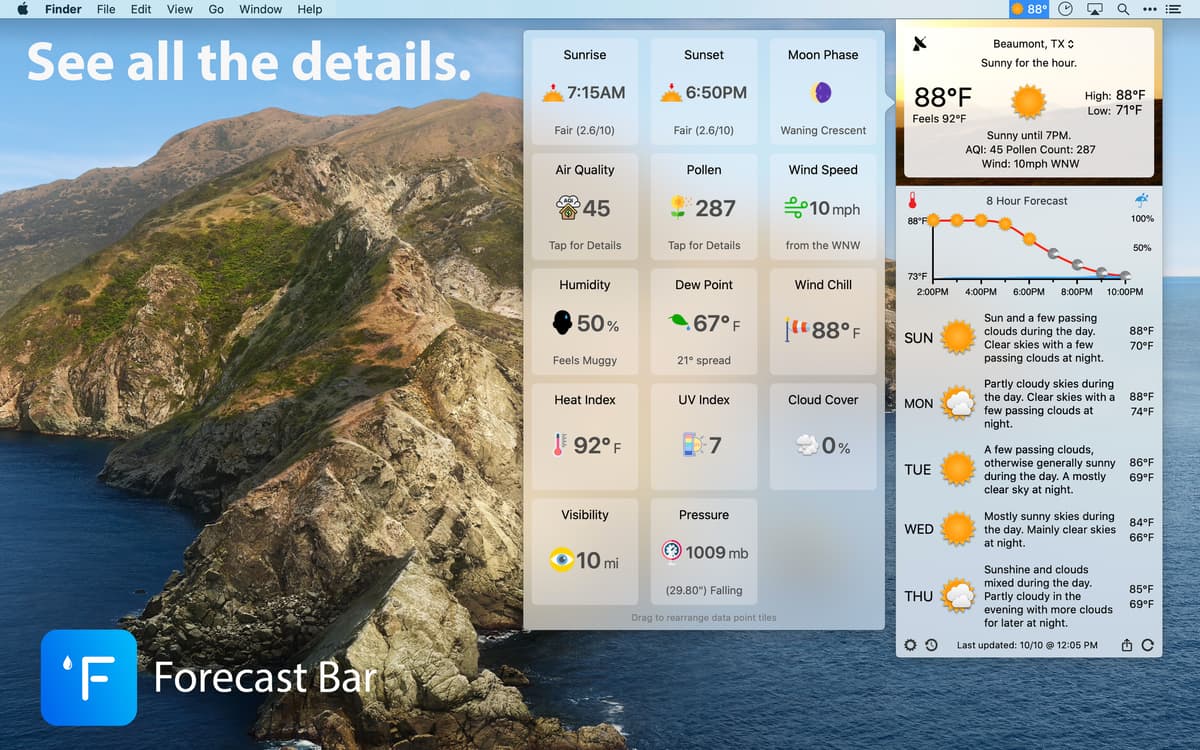Viewport: 1200px width, 750px height.
Task: Tap the Pollen tile for details
Action: coord(704,207)
